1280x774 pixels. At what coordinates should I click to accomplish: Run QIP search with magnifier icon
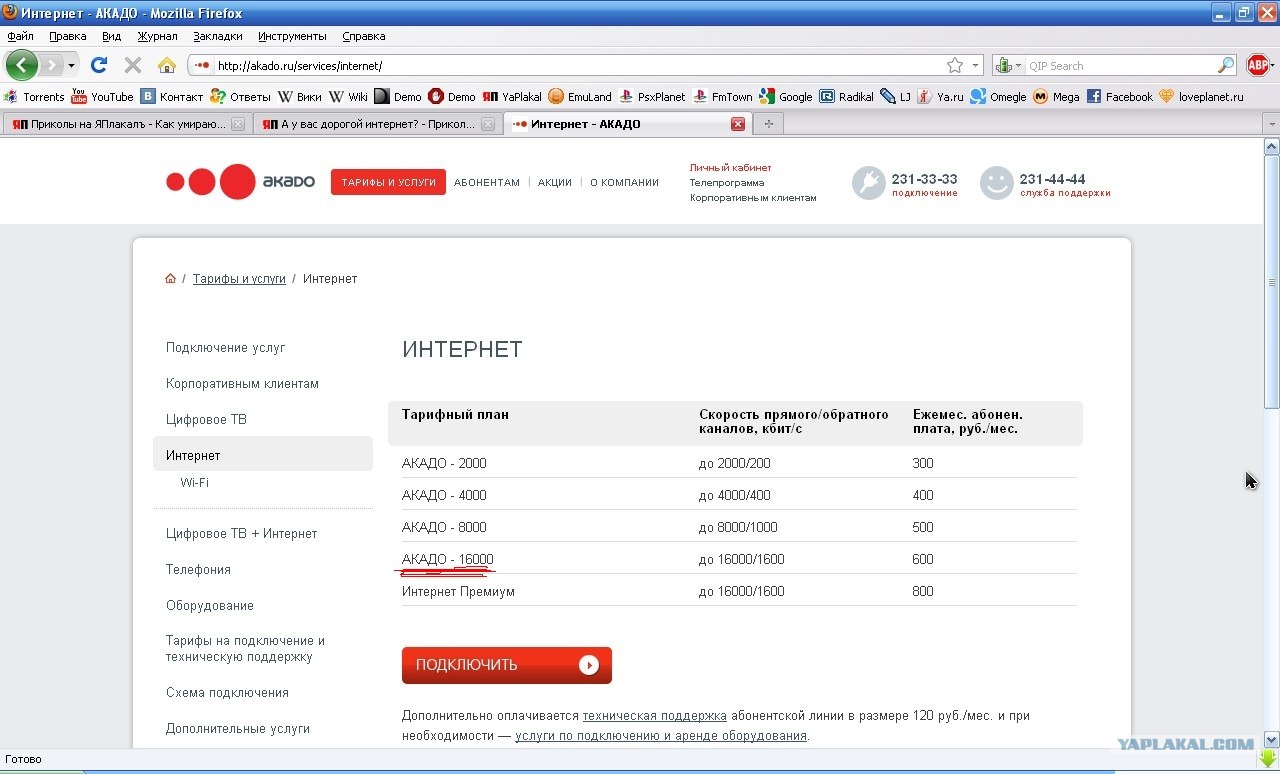(1226, 65)
